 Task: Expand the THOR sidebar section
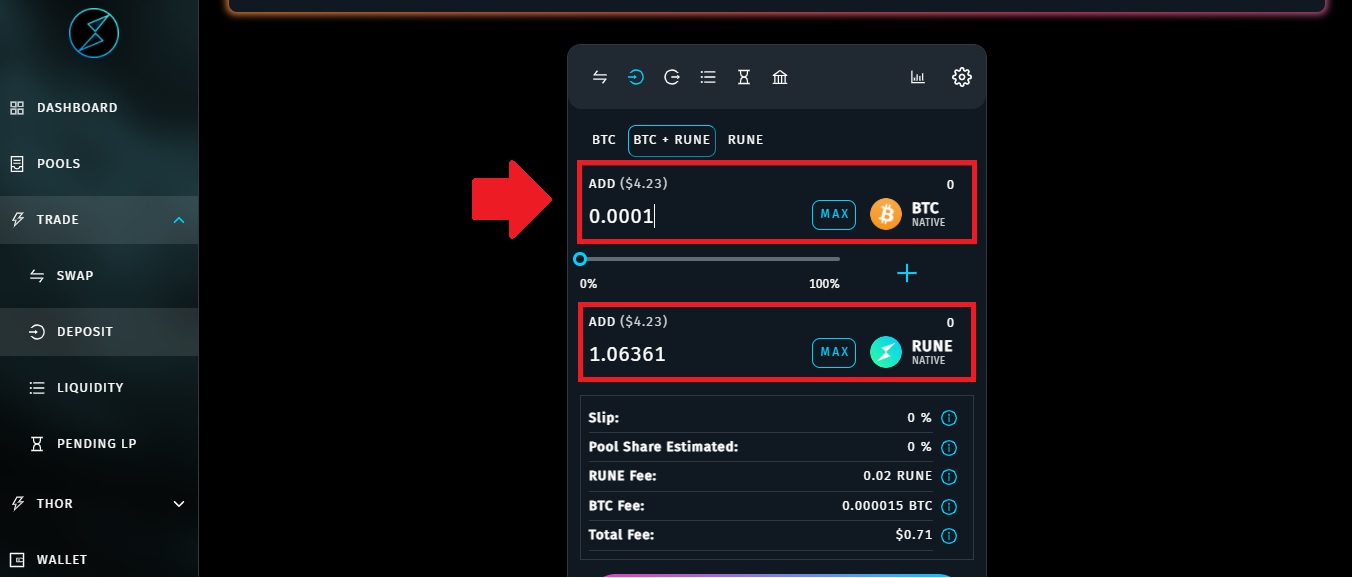[x=99, y=504]
